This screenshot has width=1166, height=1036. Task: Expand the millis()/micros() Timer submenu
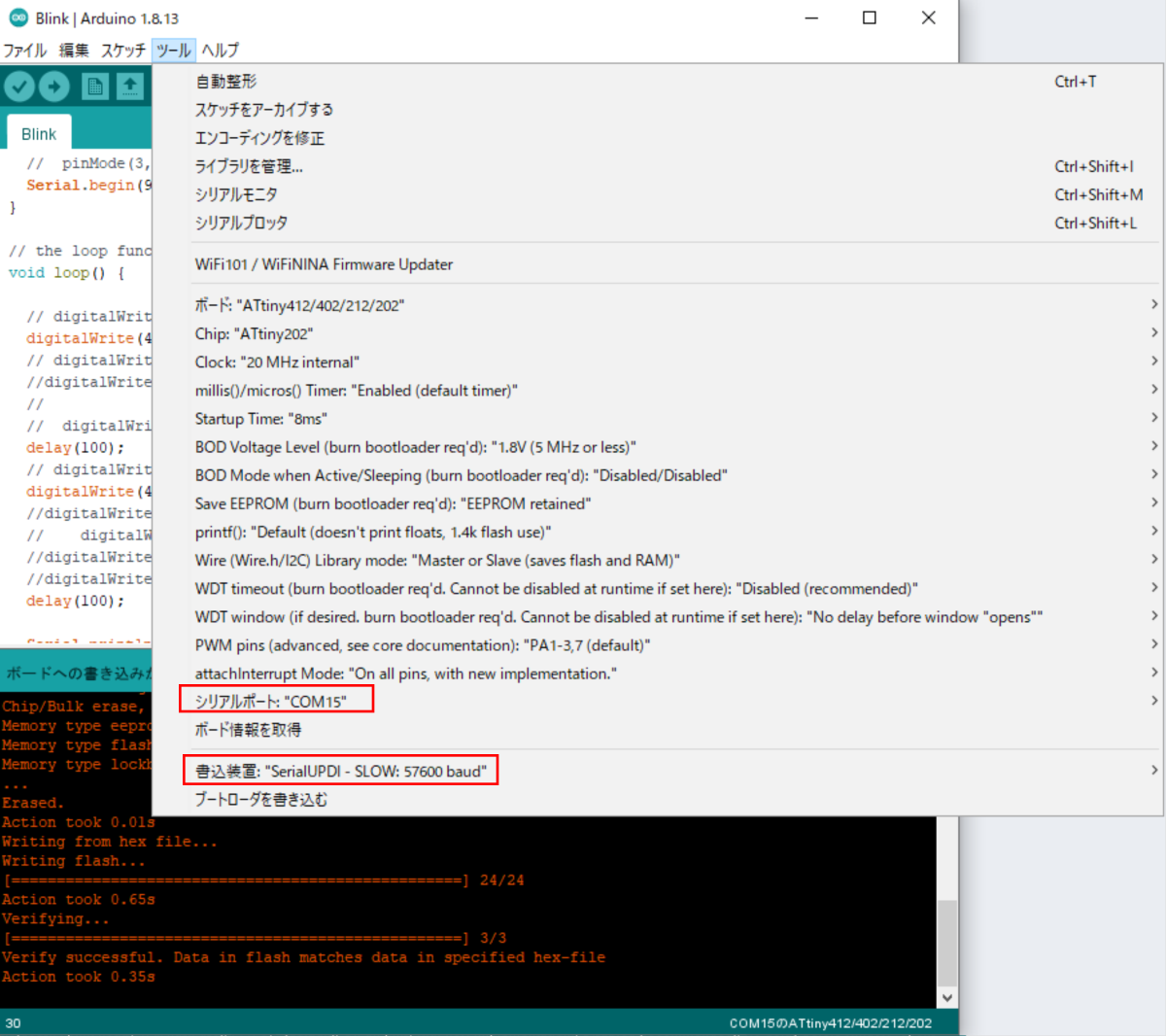[658, 390]
